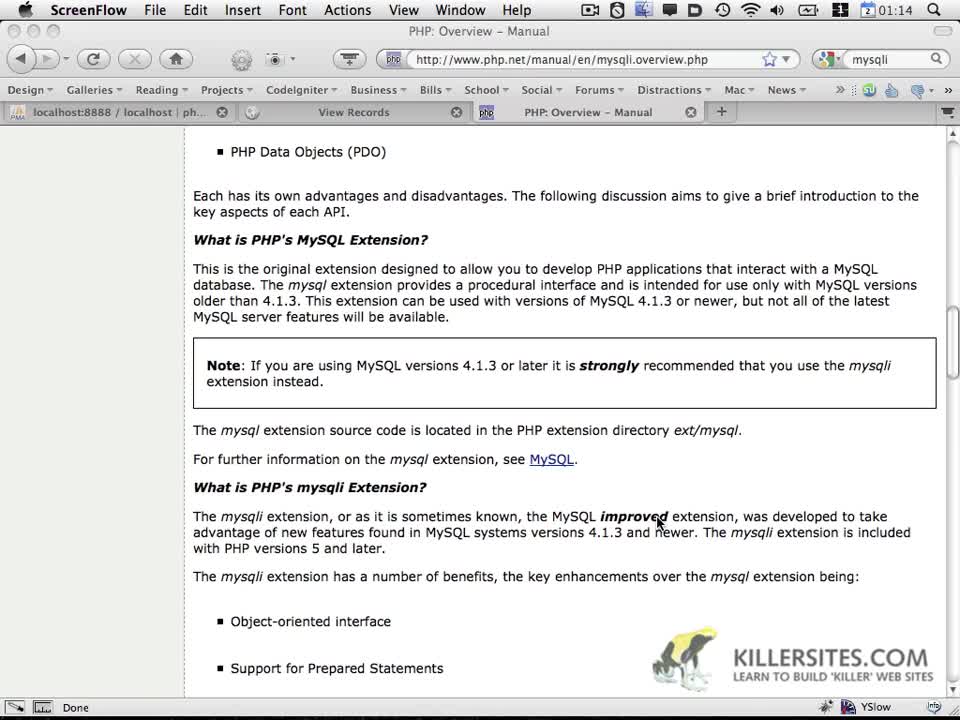Open the camera icon dropdown arrow
Viewport: 960px width, 720px height.
point(293,59)
